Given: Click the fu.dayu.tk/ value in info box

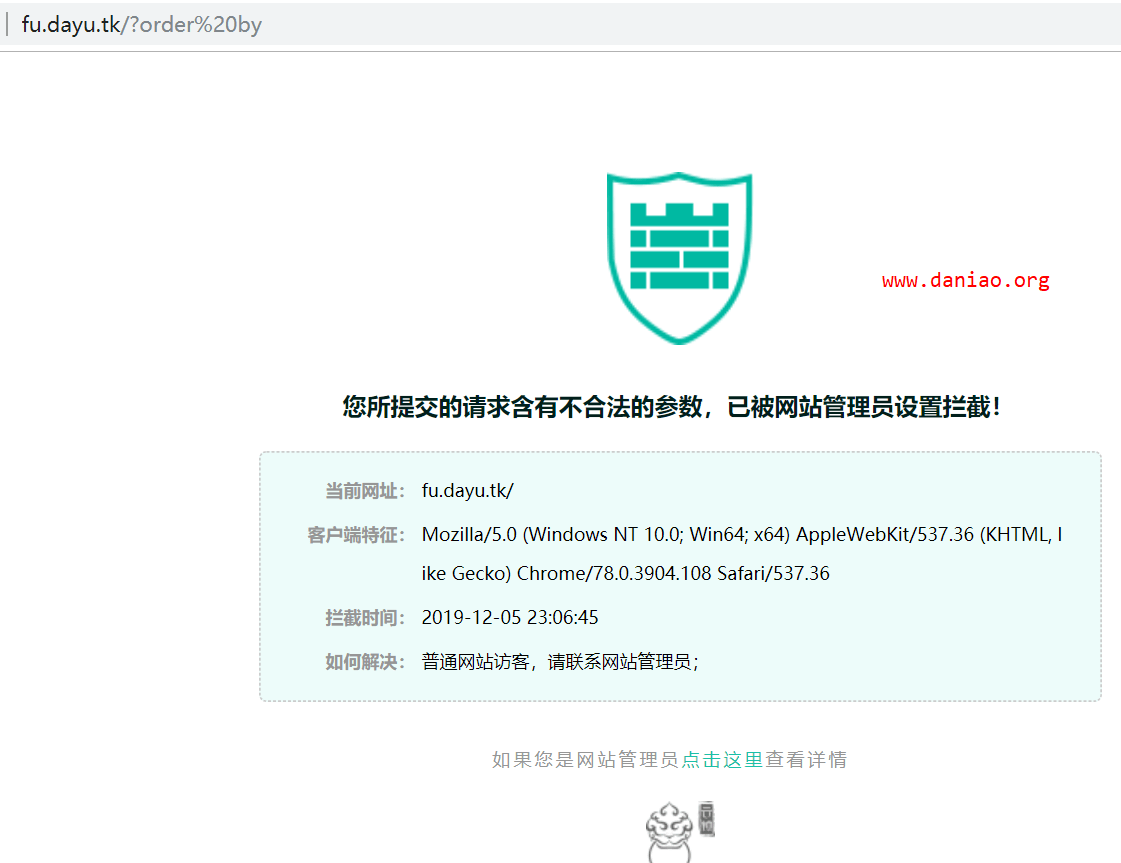Looking at the screenshot, I should [x=467, y=491].
